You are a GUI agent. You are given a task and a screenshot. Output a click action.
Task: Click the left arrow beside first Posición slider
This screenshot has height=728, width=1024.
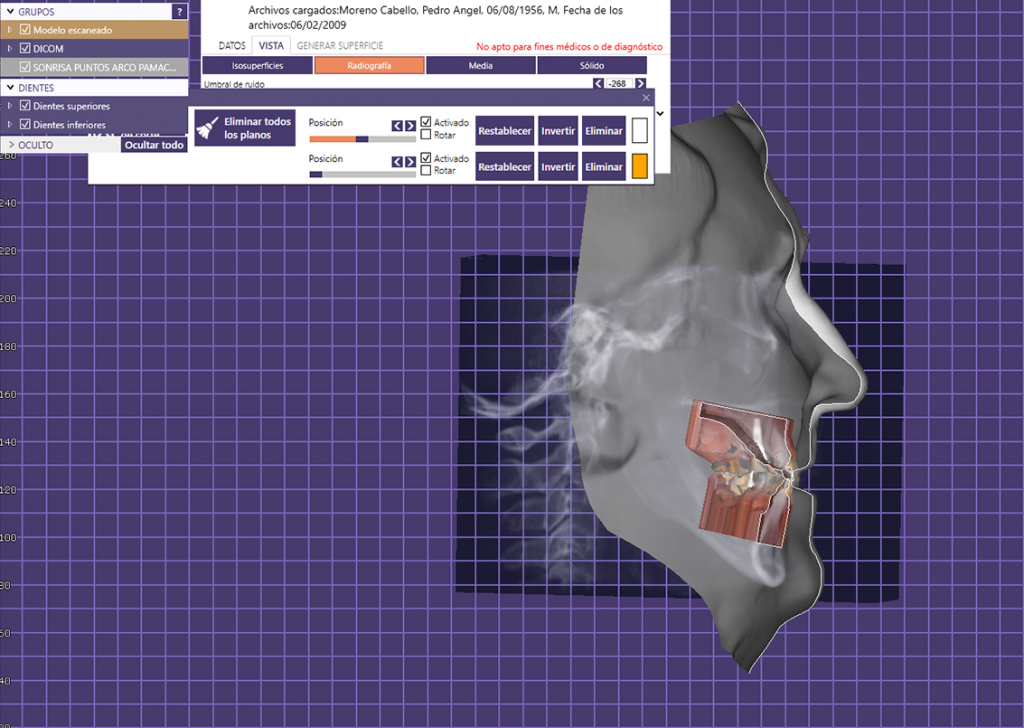pos(397,125)
